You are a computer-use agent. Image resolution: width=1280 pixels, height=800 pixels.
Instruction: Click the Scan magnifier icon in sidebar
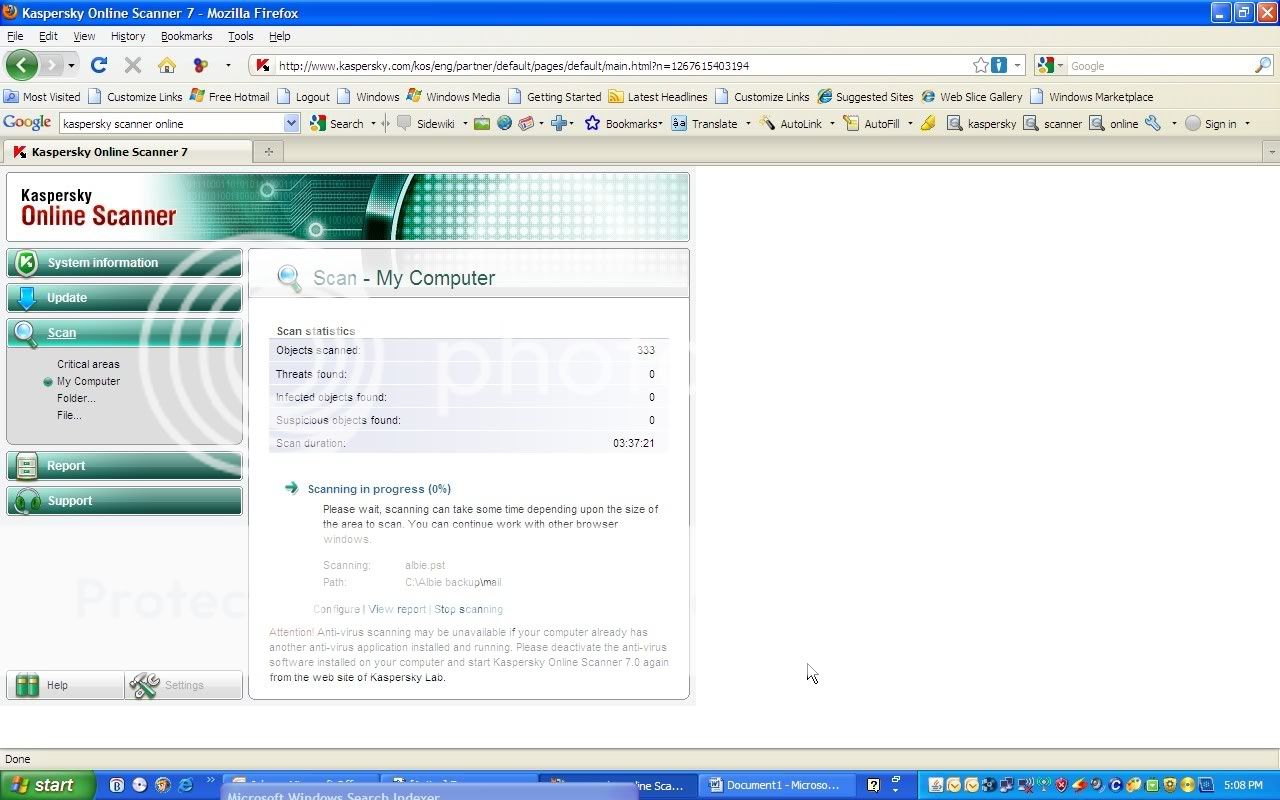(27, 333)
